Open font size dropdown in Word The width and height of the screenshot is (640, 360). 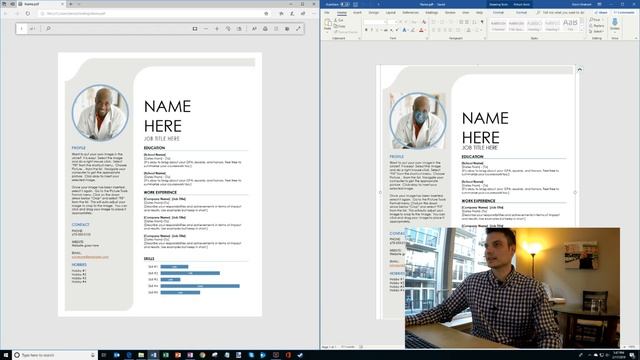(396, 22)
